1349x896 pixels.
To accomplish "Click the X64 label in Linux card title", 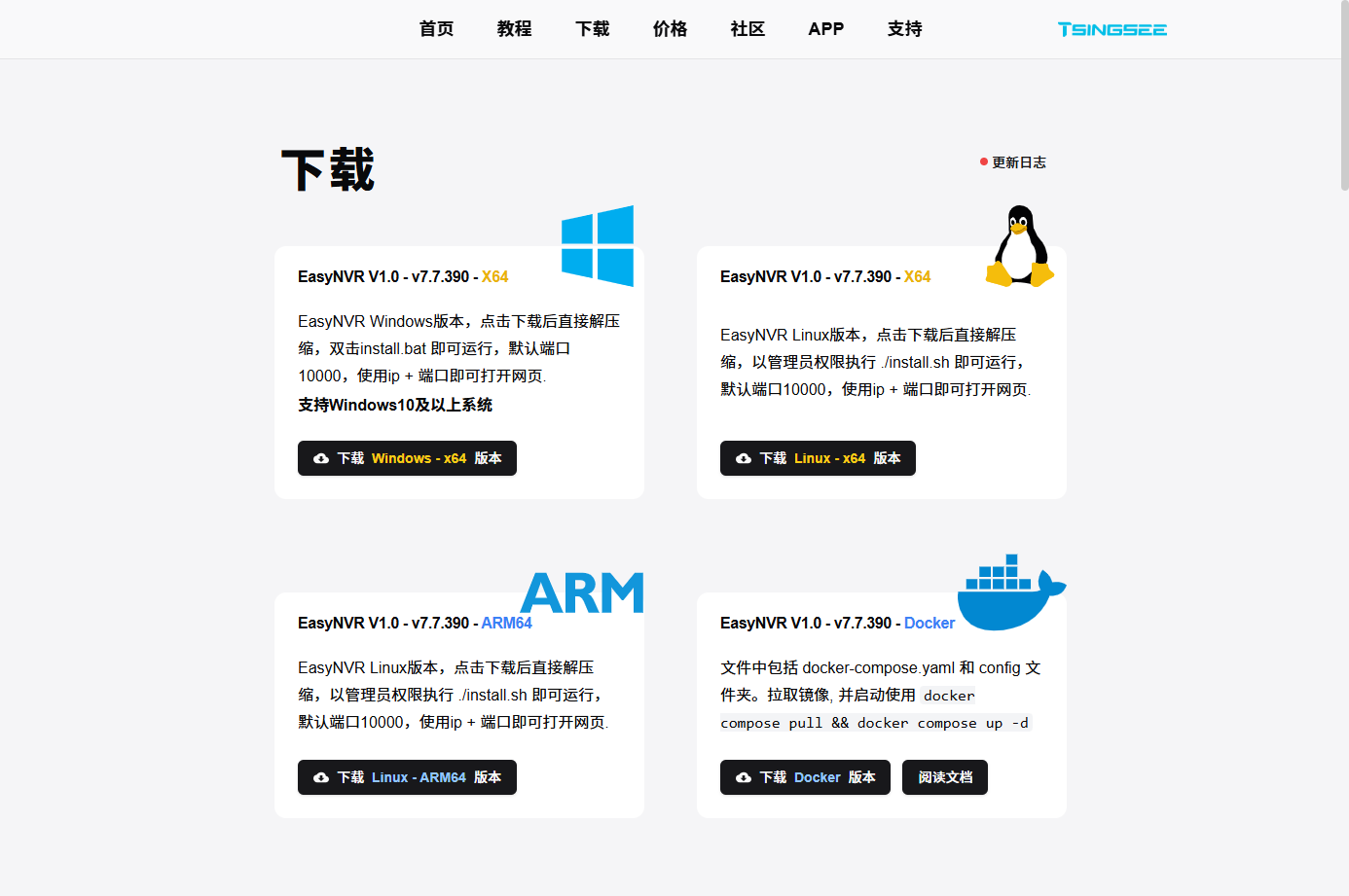I will 918,276.
